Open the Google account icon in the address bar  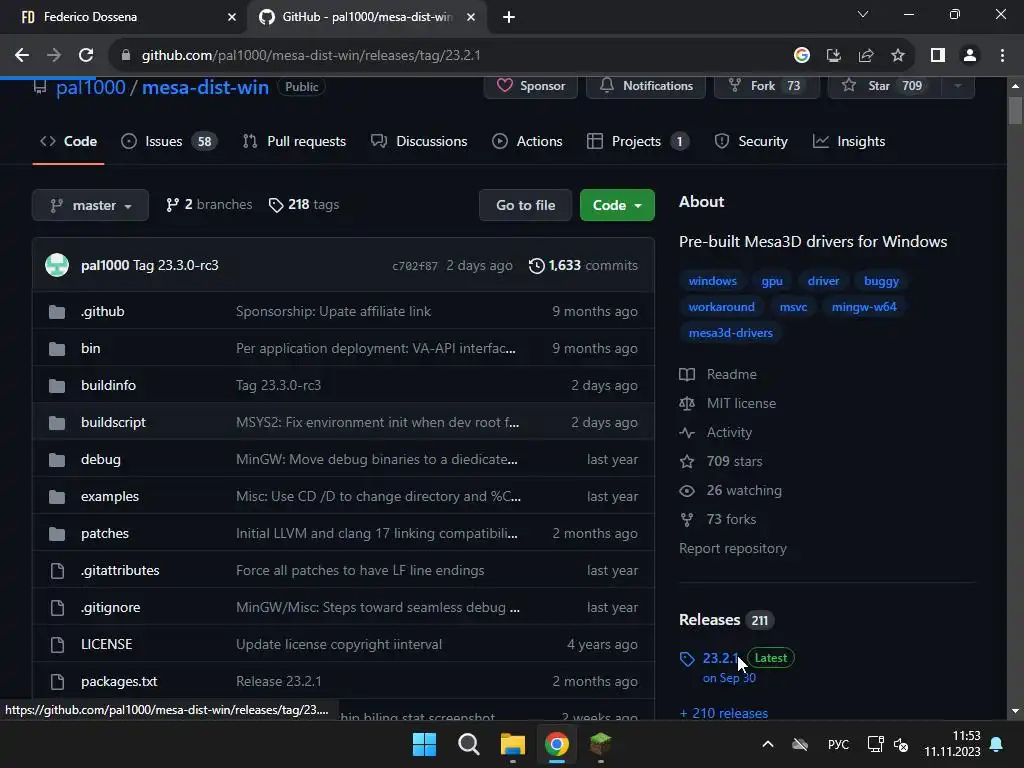pos(801,56)
